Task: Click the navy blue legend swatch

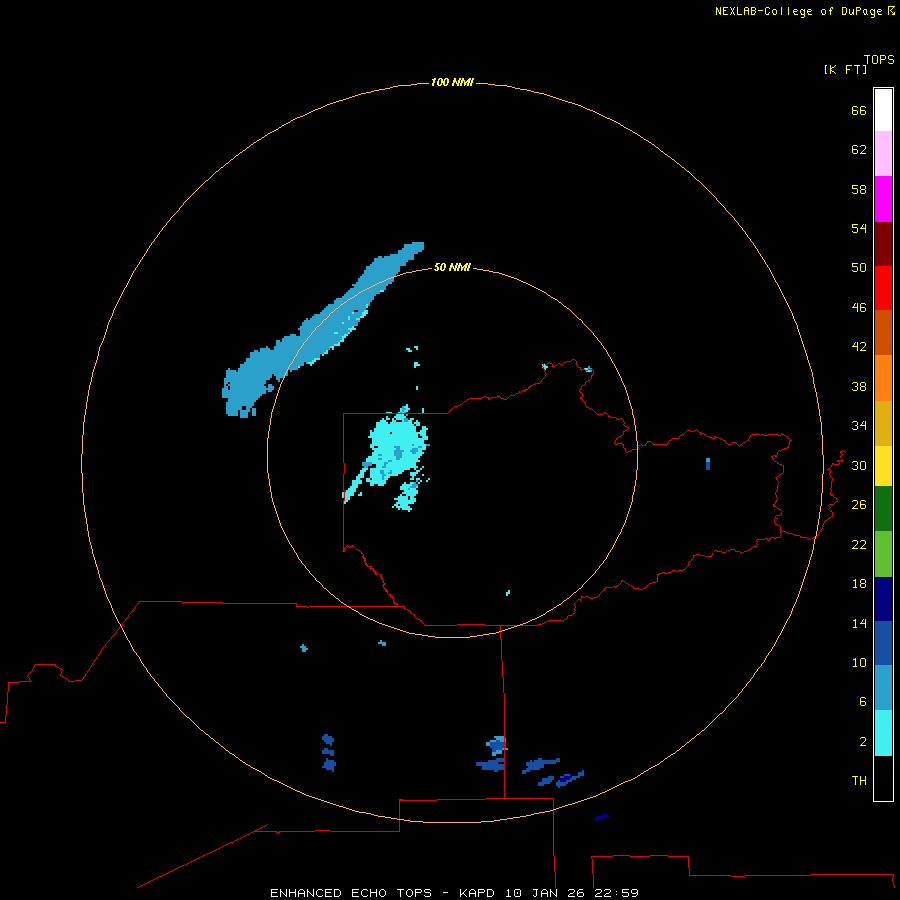Action: click(x=883, y=599)
